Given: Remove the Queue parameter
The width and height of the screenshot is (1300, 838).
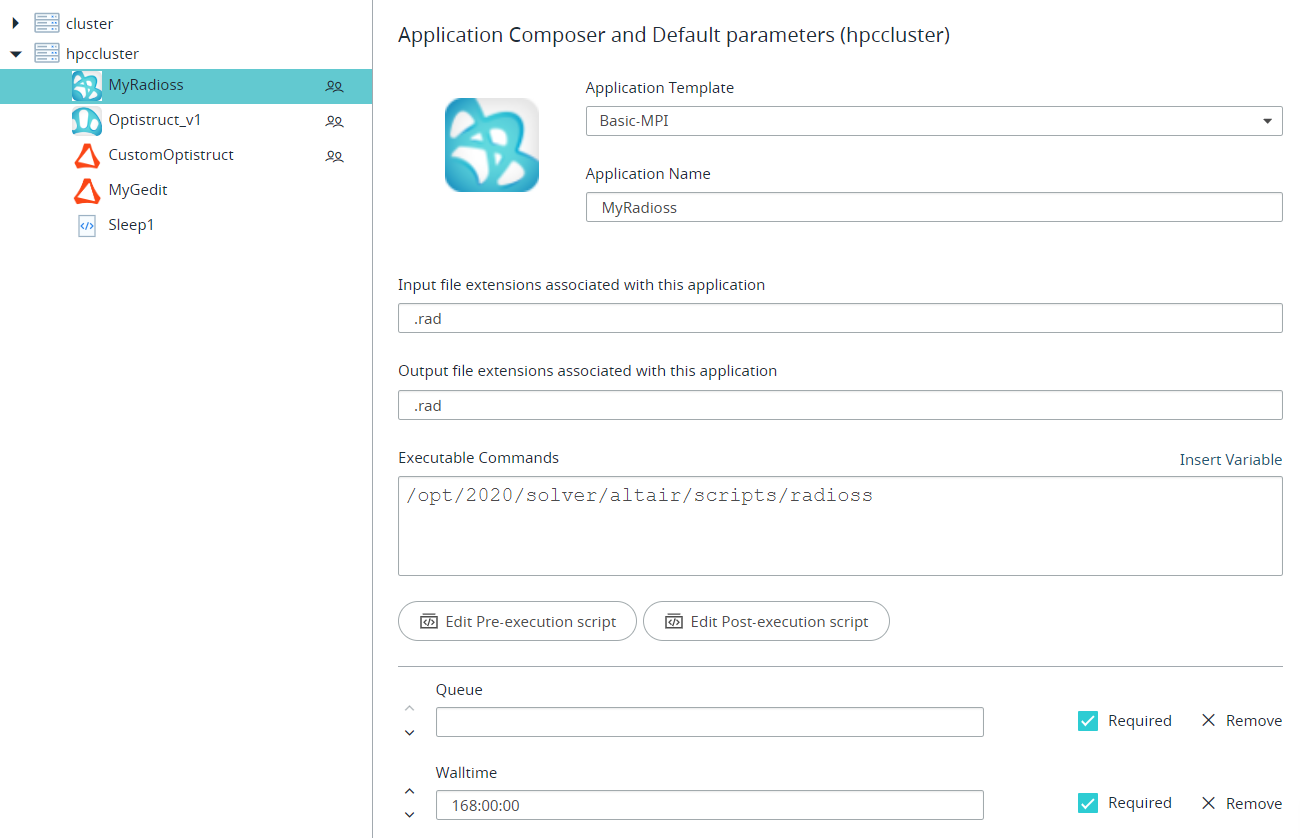Looking at the screenshot, I should (1241, 721).
